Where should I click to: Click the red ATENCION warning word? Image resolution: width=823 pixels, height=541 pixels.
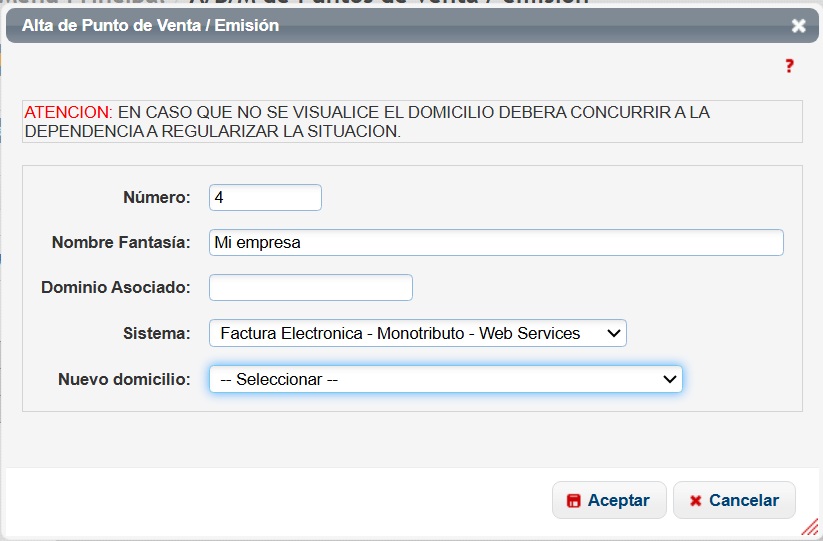coord(68,112)
